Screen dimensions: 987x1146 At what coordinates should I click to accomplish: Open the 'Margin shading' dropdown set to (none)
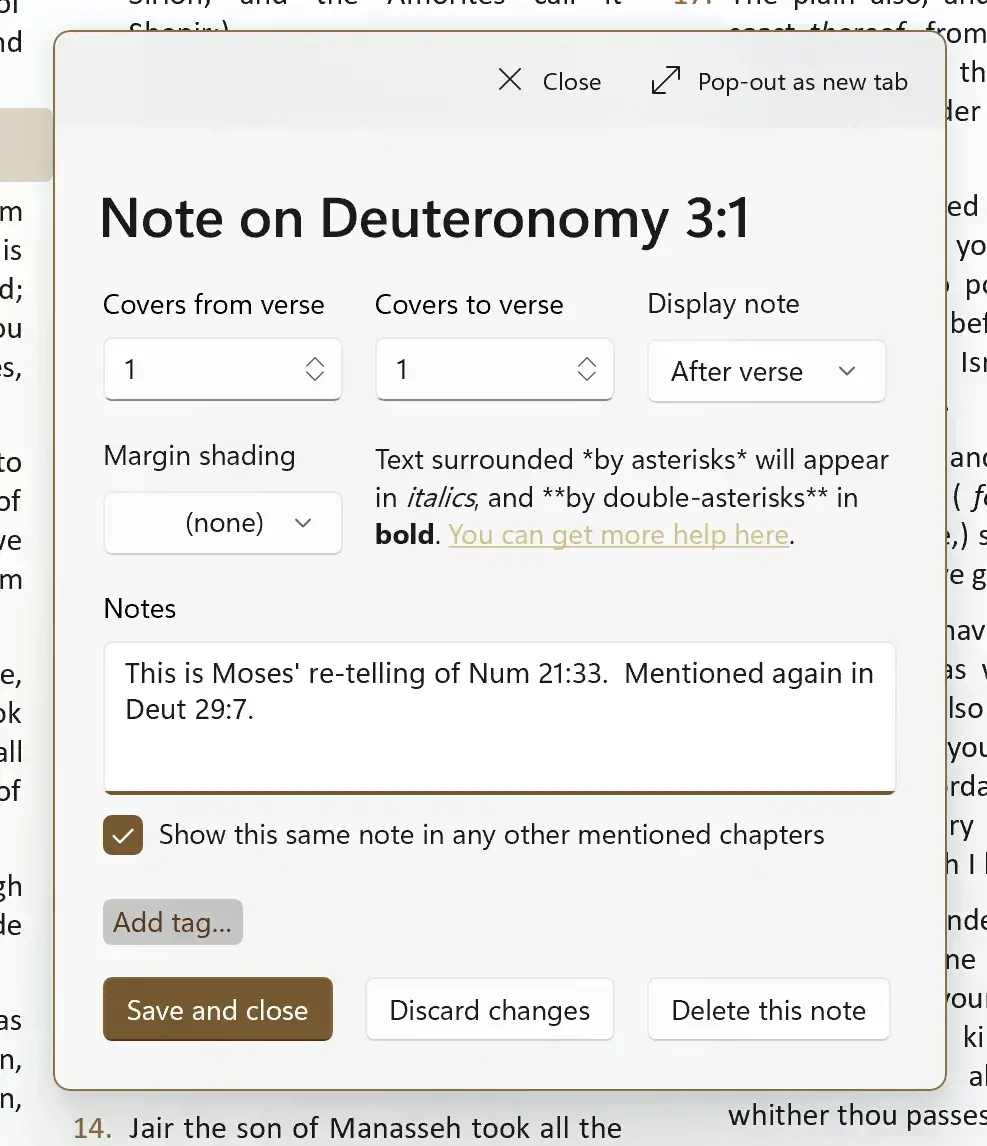[222, 523]
